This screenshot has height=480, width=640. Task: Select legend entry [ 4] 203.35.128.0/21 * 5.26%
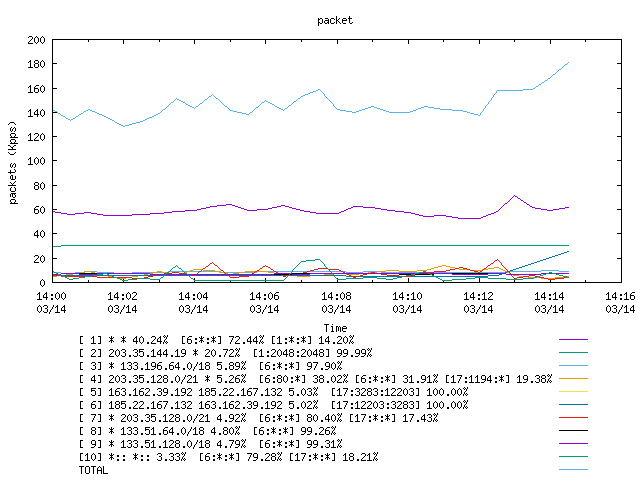click(x=315, y=379)
